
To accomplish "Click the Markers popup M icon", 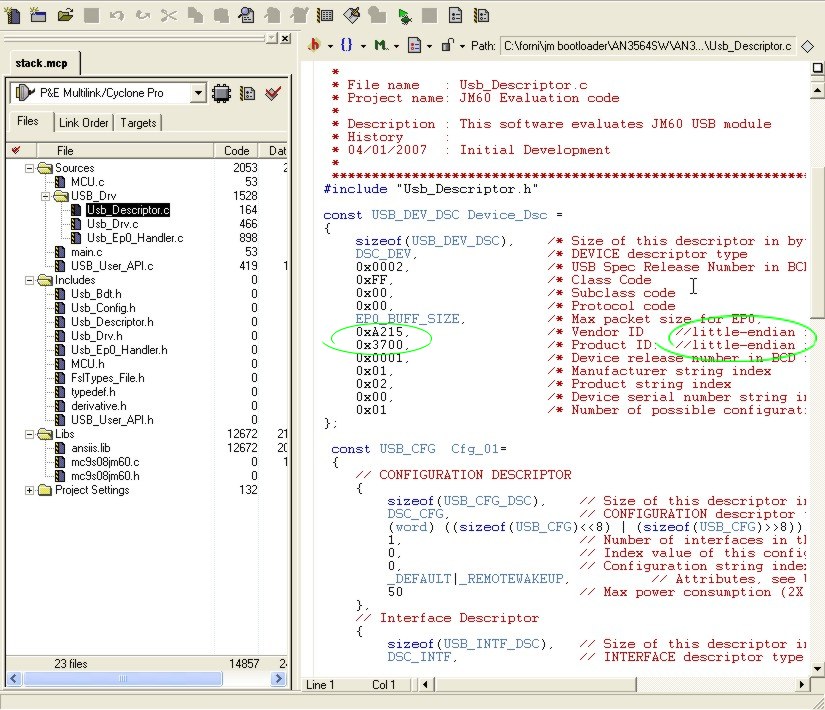I will 382,45.
